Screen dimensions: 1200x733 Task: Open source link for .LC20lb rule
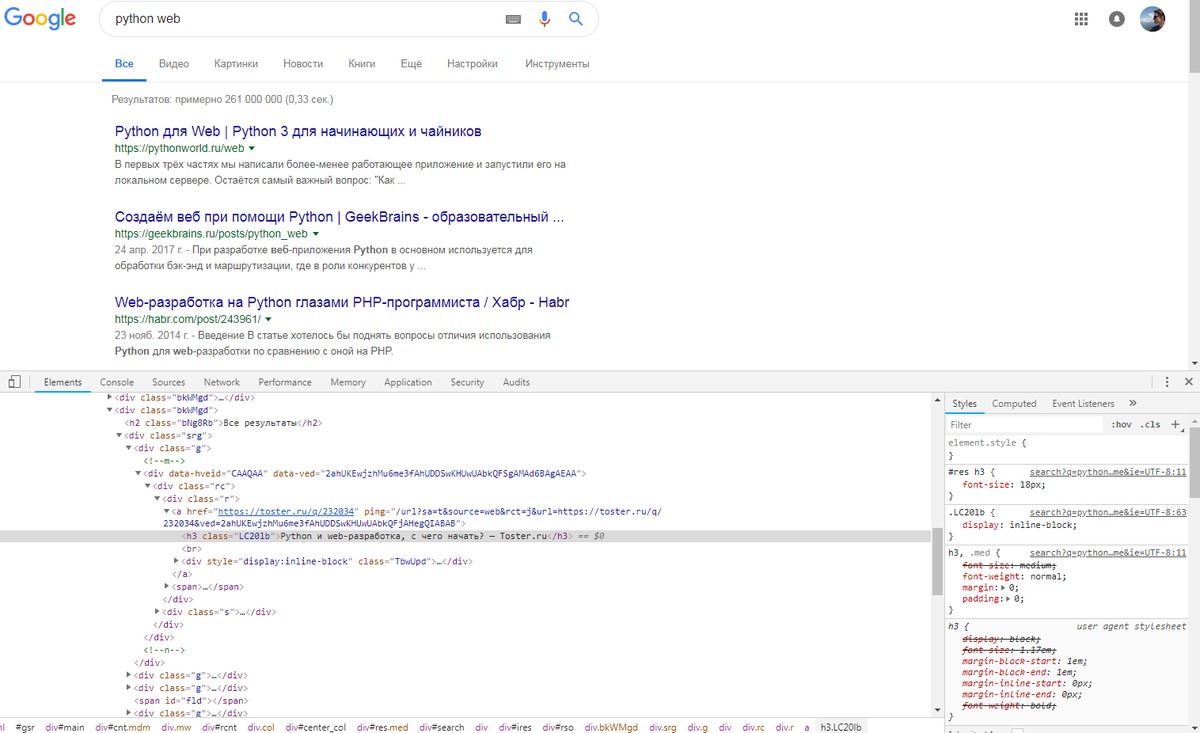tap(1108, 511)
